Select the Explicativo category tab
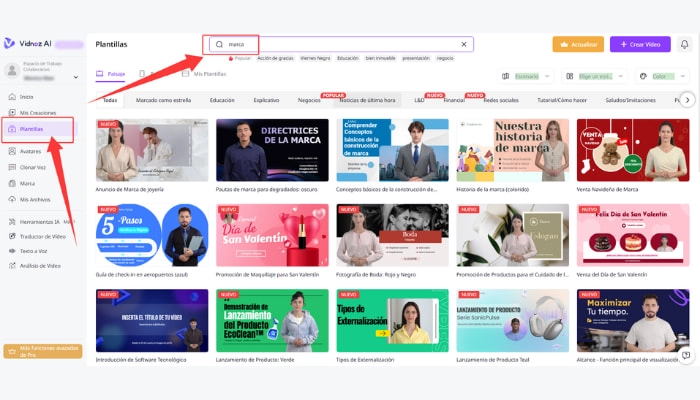This screenshot has height=400, width=700. point(266,100)
